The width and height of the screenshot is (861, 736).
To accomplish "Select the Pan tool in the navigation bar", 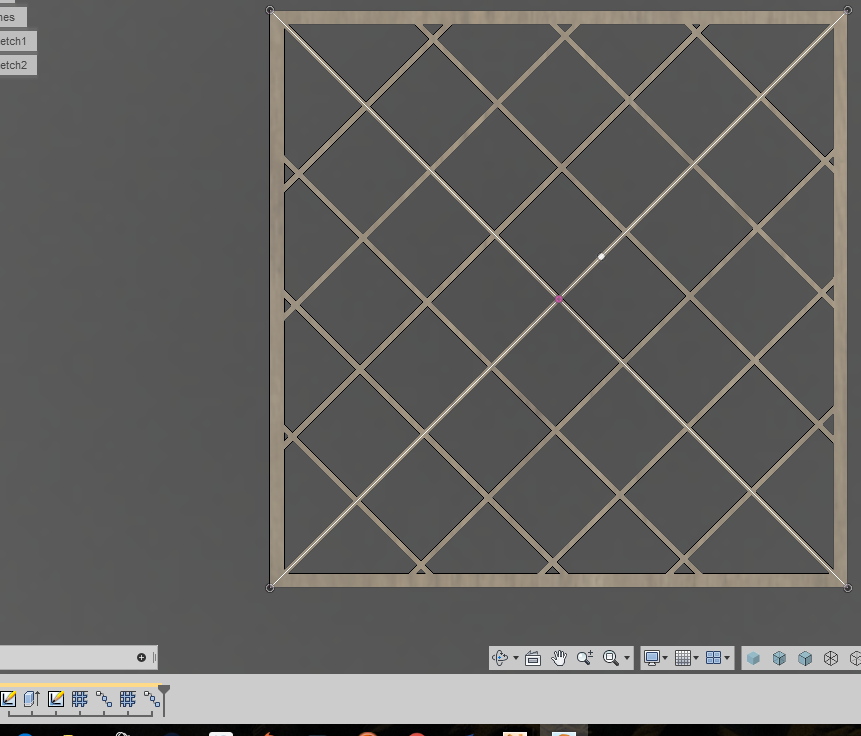I will 560,658.
